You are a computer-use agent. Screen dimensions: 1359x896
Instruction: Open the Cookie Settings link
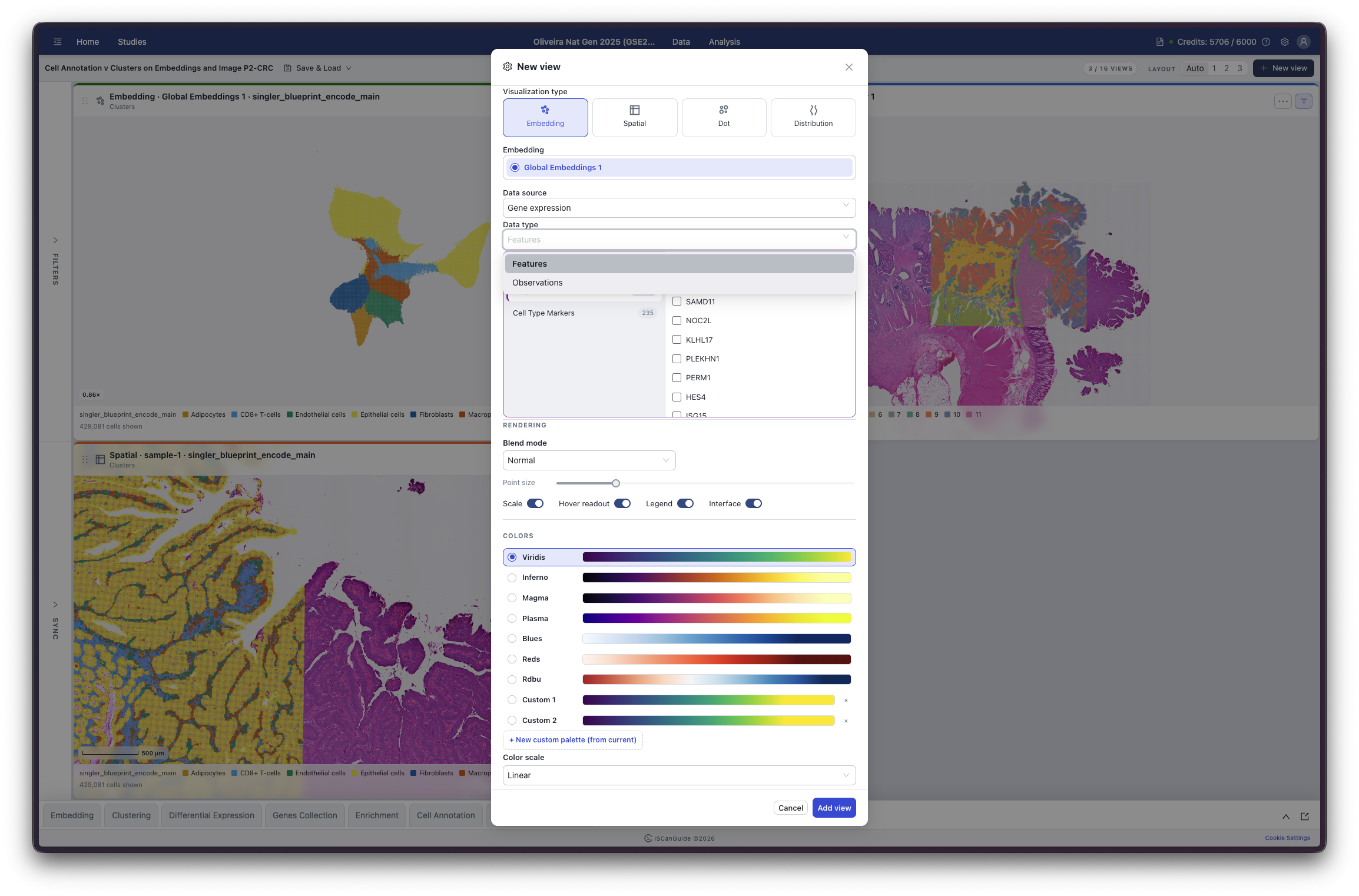(x=1287, y=838)
